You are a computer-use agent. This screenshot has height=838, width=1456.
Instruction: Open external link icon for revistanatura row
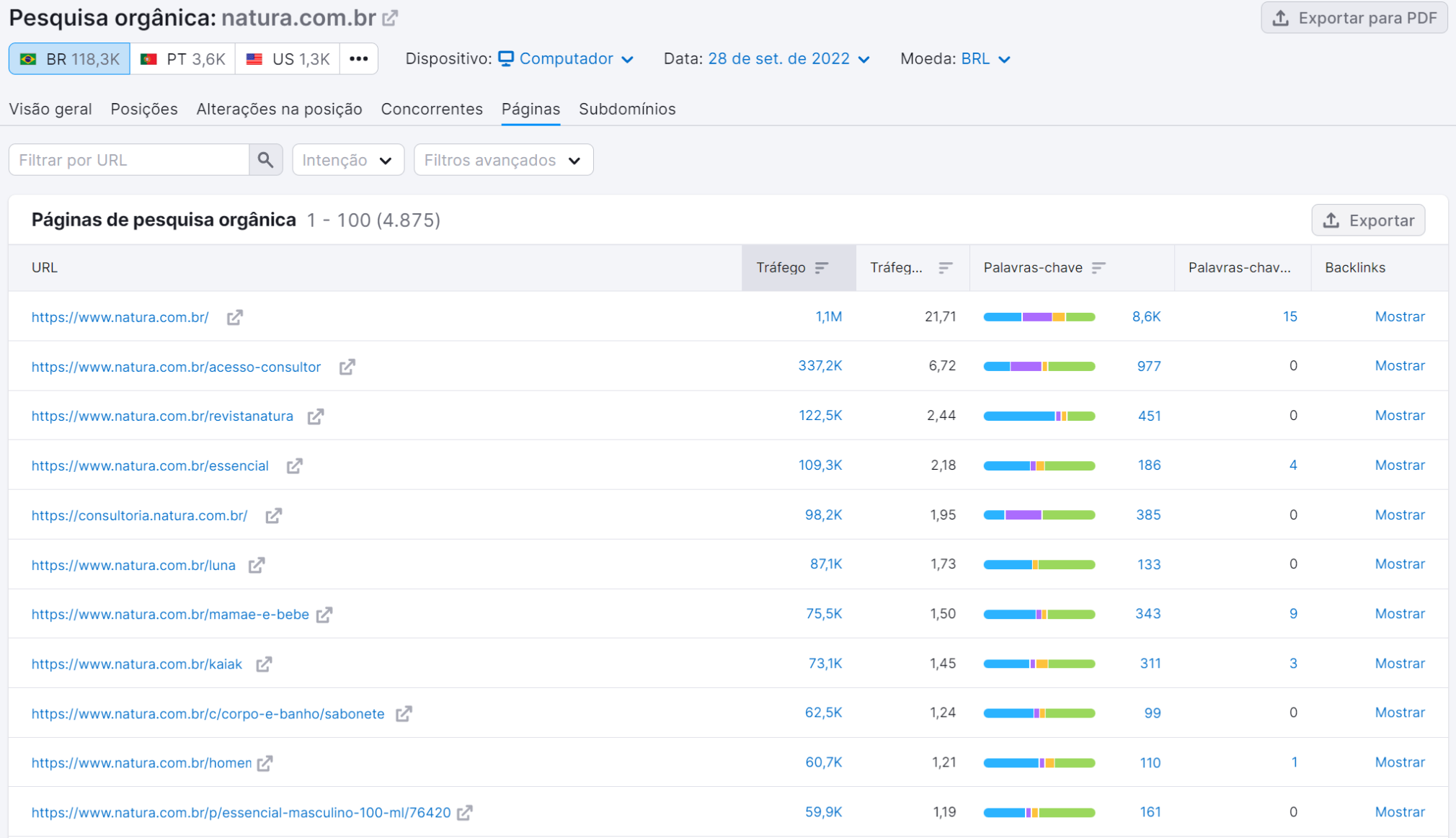click(316, 416)
